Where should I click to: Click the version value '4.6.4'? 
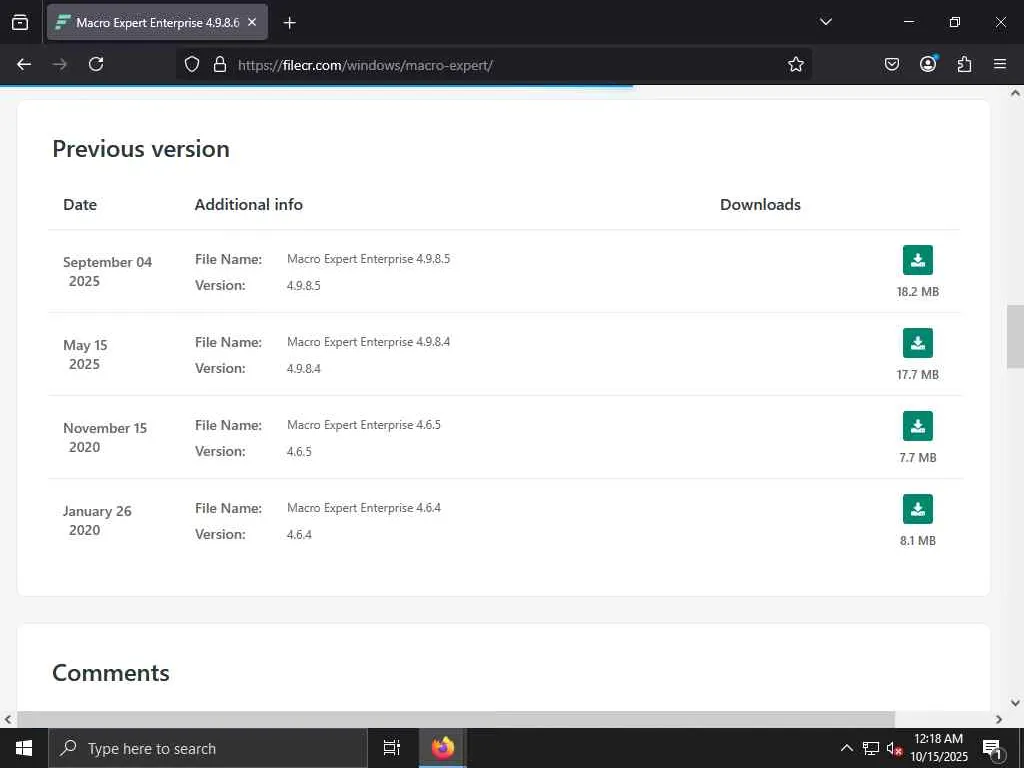299,534
